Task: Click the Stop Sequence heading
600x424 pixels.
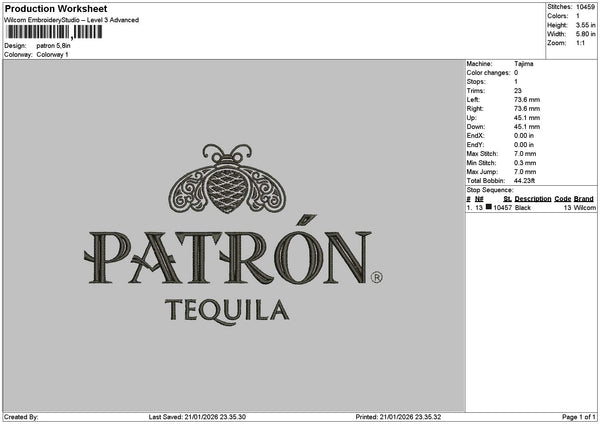Action: pyautogui.click(x=490, y=190)
